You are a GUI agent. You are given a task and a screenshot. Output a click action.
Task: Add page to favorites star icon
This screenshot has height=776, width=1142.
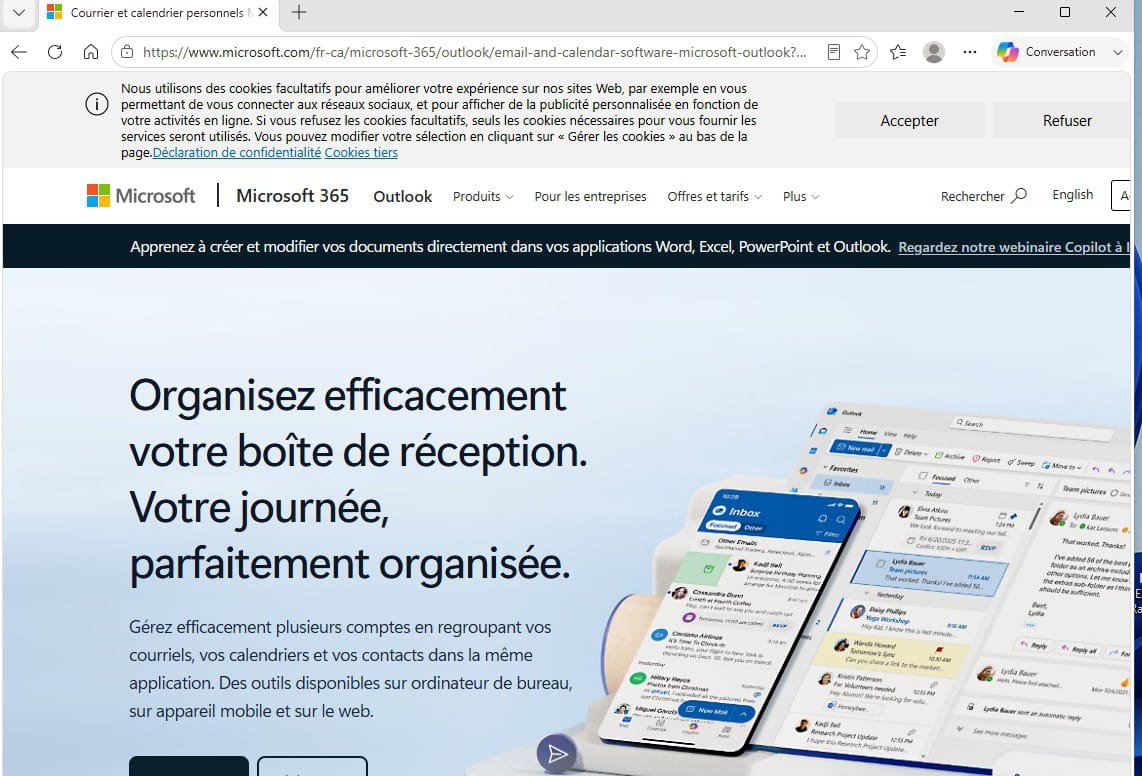click(862, 52)
